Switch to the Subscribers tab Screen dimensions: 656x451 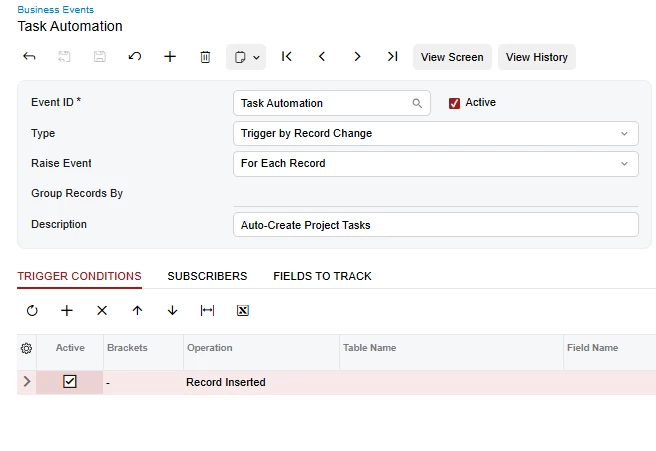pyautogui.click(x=208, y=276)
